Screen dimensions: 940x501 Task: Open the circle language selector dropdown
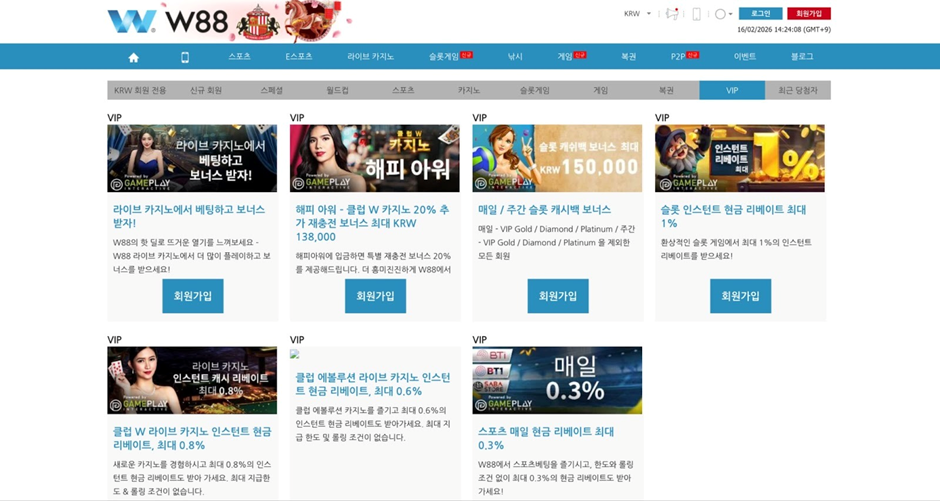(x=723, y=14)
